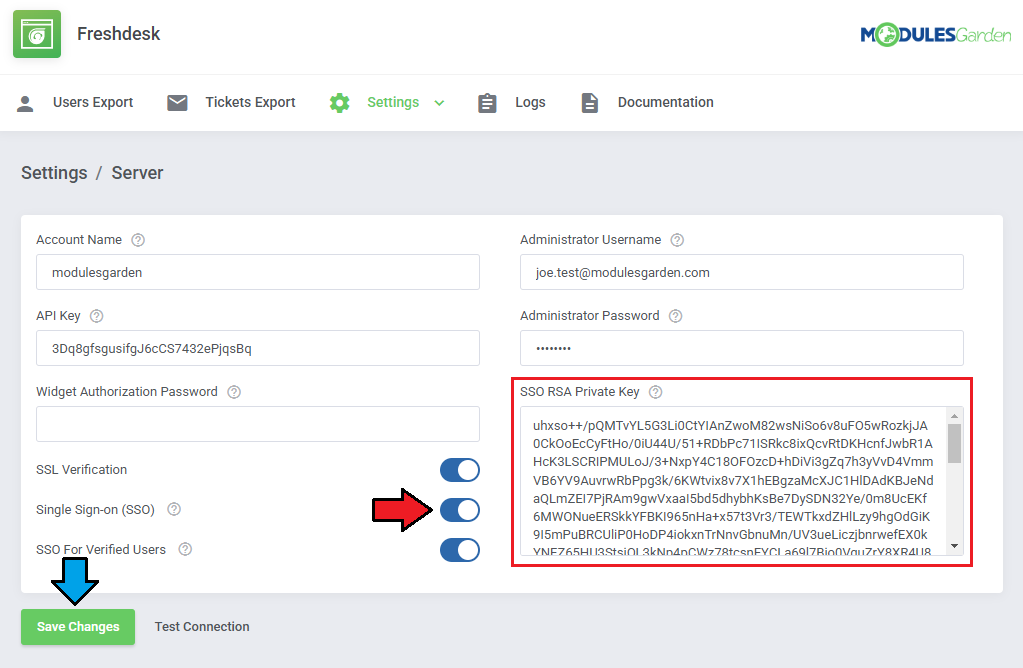Click the Settings breadcrumb link

54,173
